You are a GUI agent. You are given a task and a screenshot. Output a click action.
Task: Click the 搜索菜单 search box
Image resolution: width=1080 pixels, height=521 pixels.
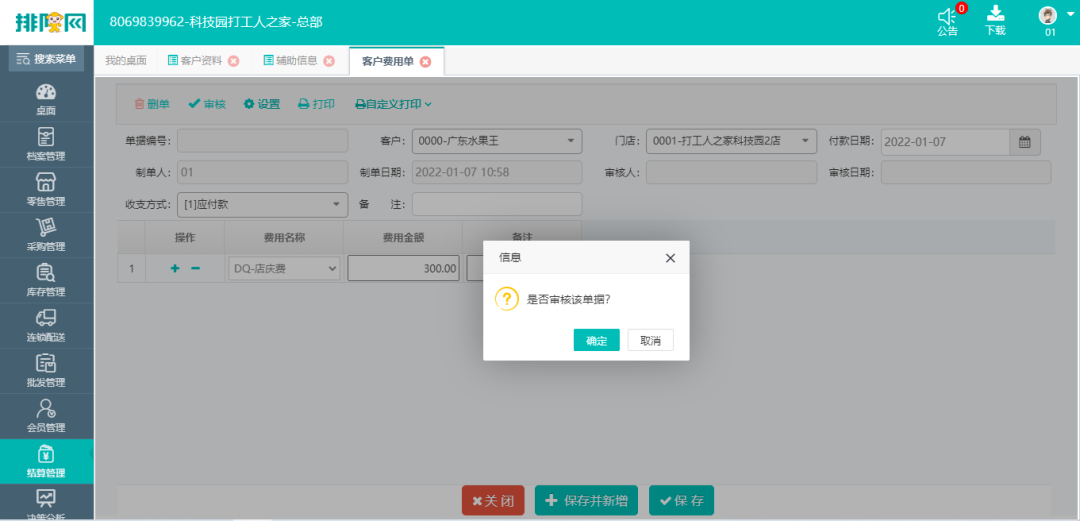click(46, 59)
